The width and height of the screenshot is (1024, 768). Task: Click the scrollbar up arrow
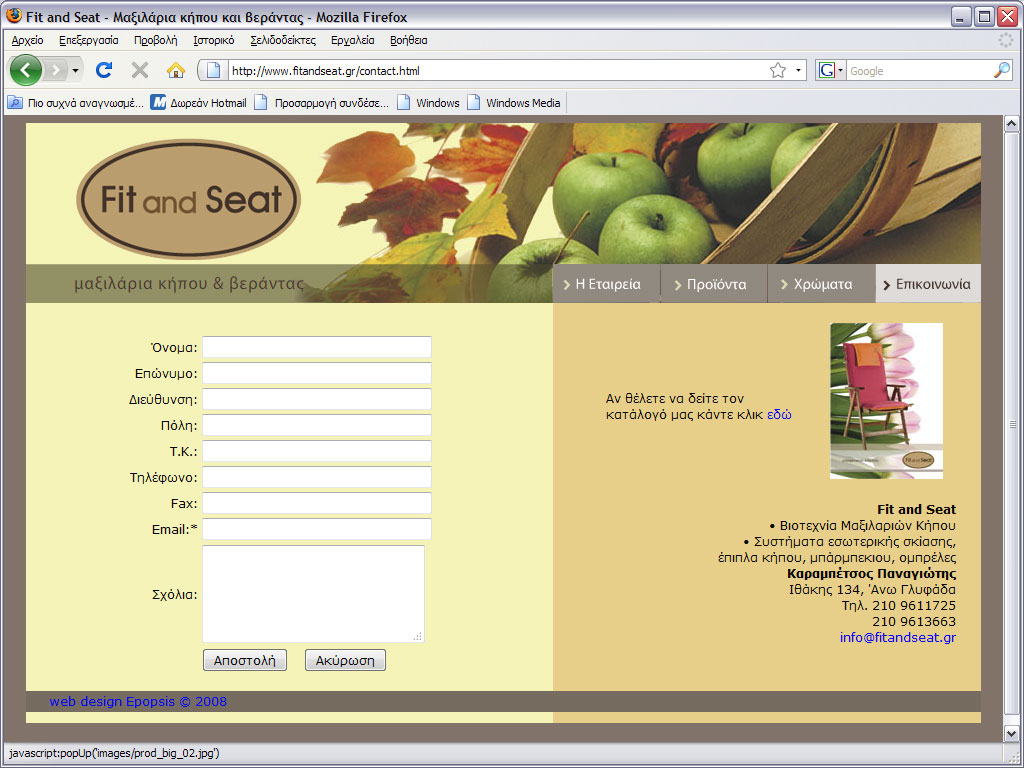[1012, 123]
